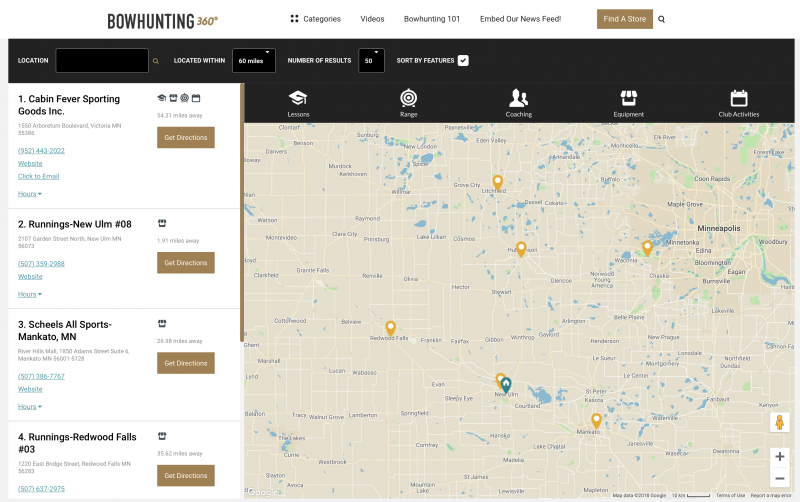Screen dimensions: 800x502
Task: Get directions to Runnings-Redwood Falls #03
Action: pos(186,475)
